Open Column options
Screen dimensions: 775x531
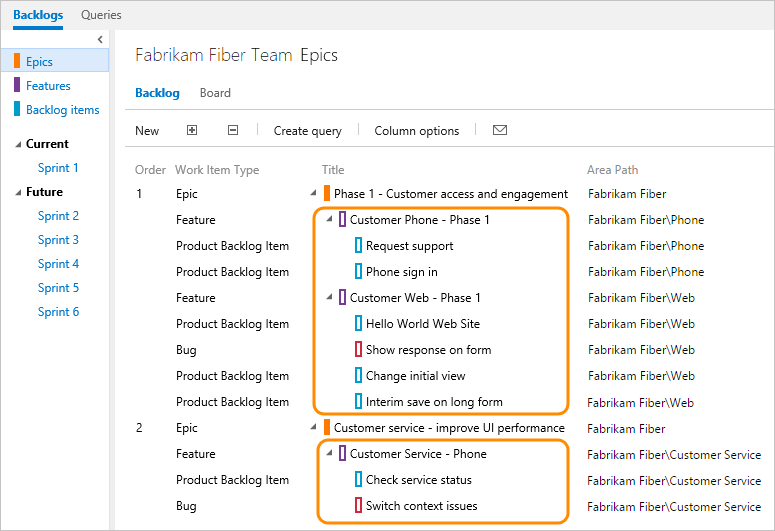pyautogui.click(x=417, y=131)
